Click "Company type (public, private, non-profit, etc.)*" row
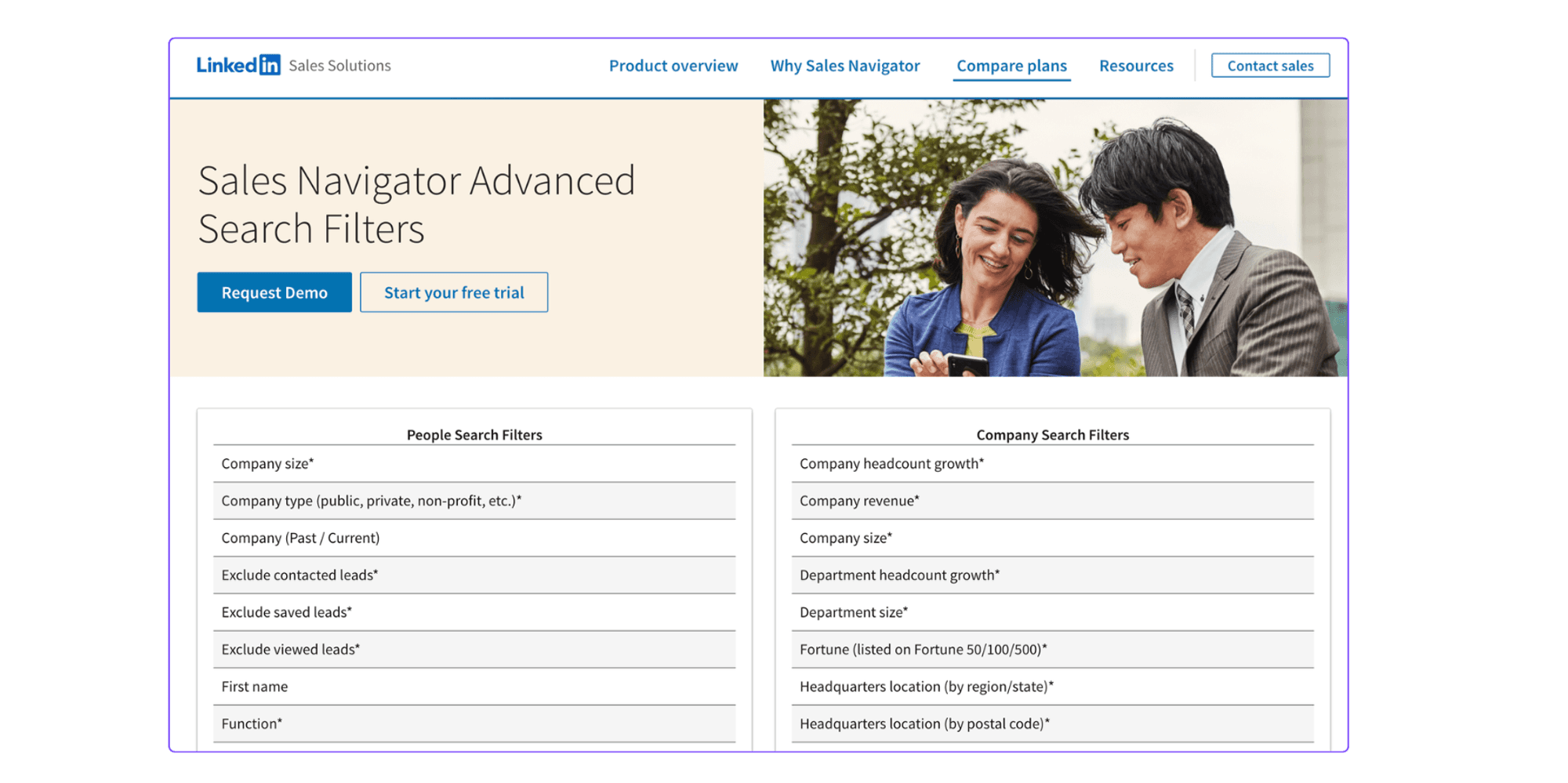Screen dimensions: 1568x783 [474, 501]
